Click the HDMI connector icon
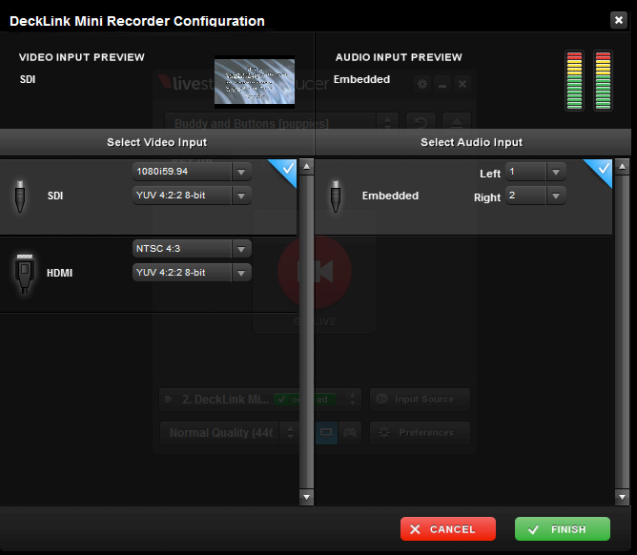Viewport: 637px width, 555px height. click(x=24, y=273)
